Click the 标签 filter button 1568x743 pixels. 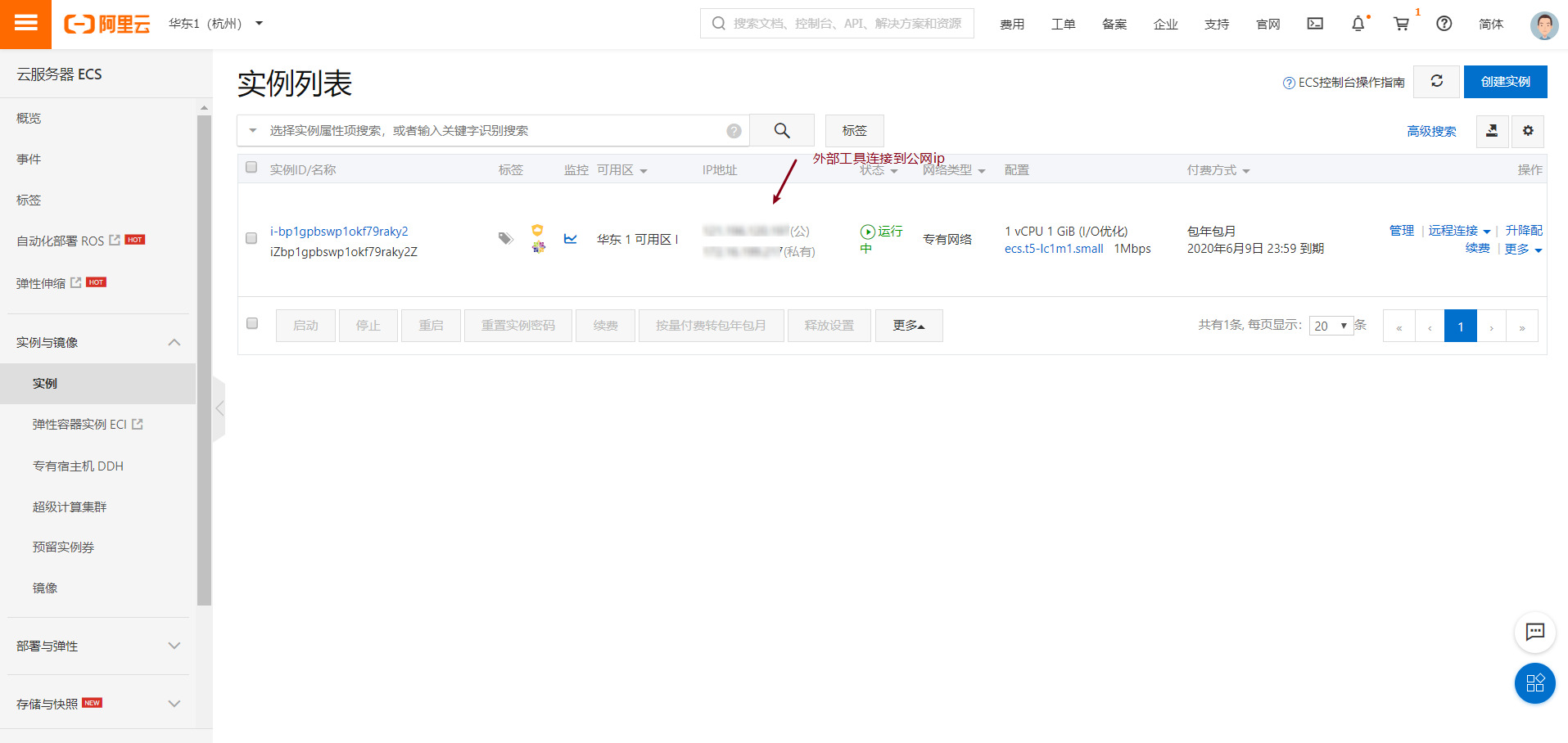pos(854,131)
